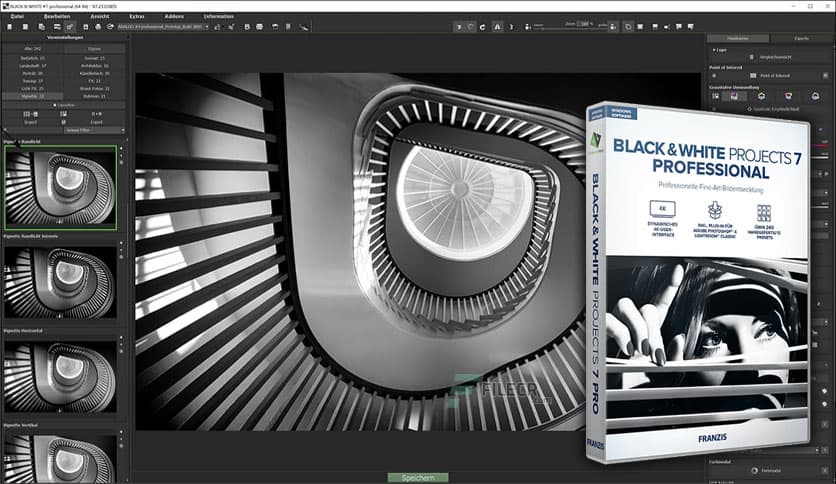Screen dimensions: 836x484
Task: Open the Information menu
Action: tap(219, 17)
